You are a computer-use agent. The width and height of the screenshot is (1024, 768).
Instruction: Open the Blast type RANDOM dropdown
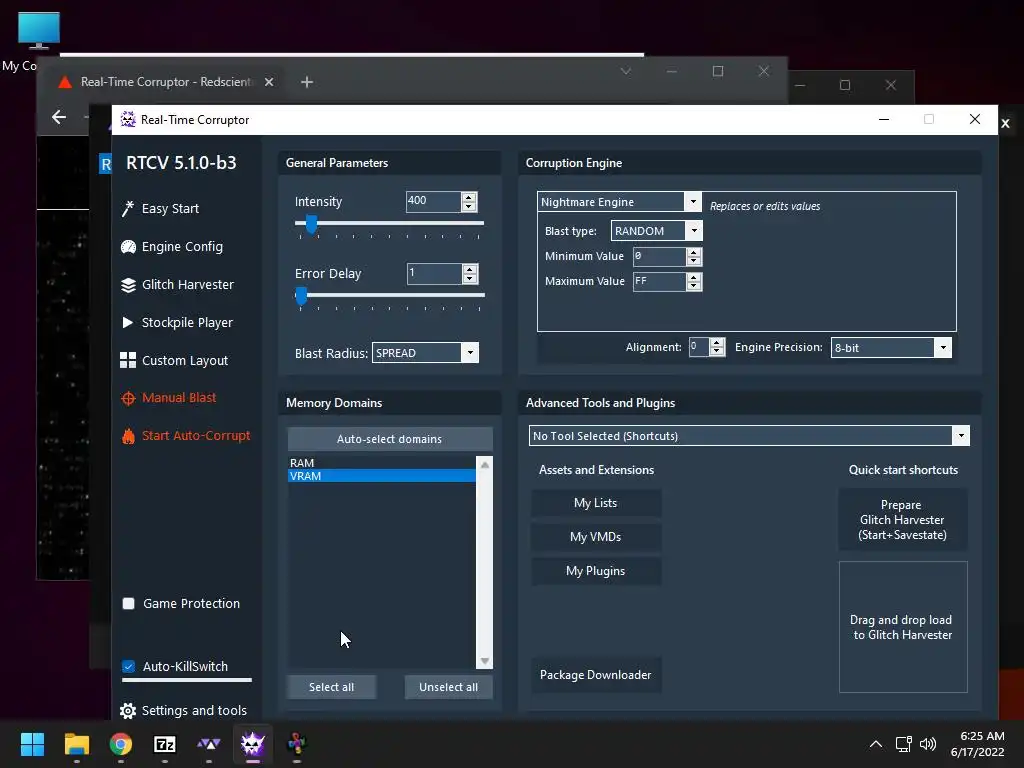694,231
